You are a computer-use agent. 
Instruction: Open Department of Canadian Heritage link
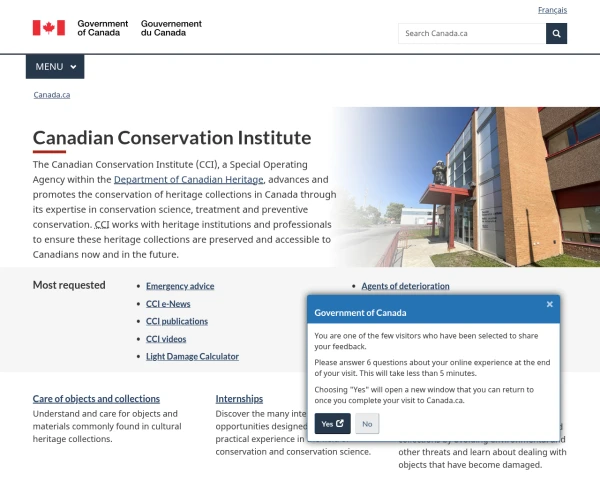click(x=189, y=180)
